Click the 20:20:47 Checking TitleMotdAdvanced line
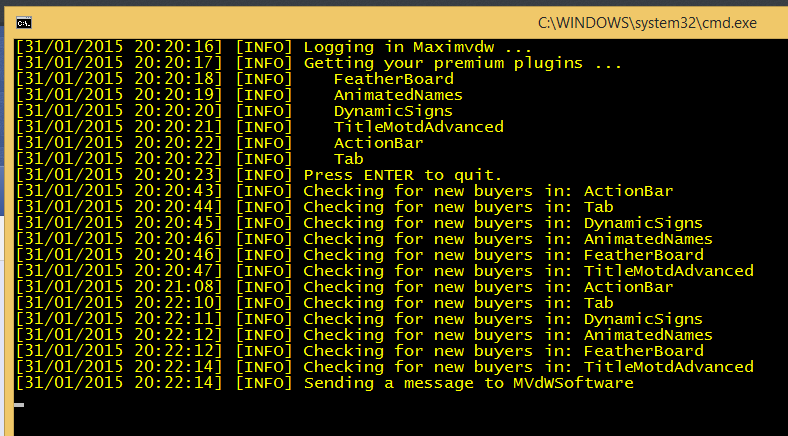 (384, 271)
